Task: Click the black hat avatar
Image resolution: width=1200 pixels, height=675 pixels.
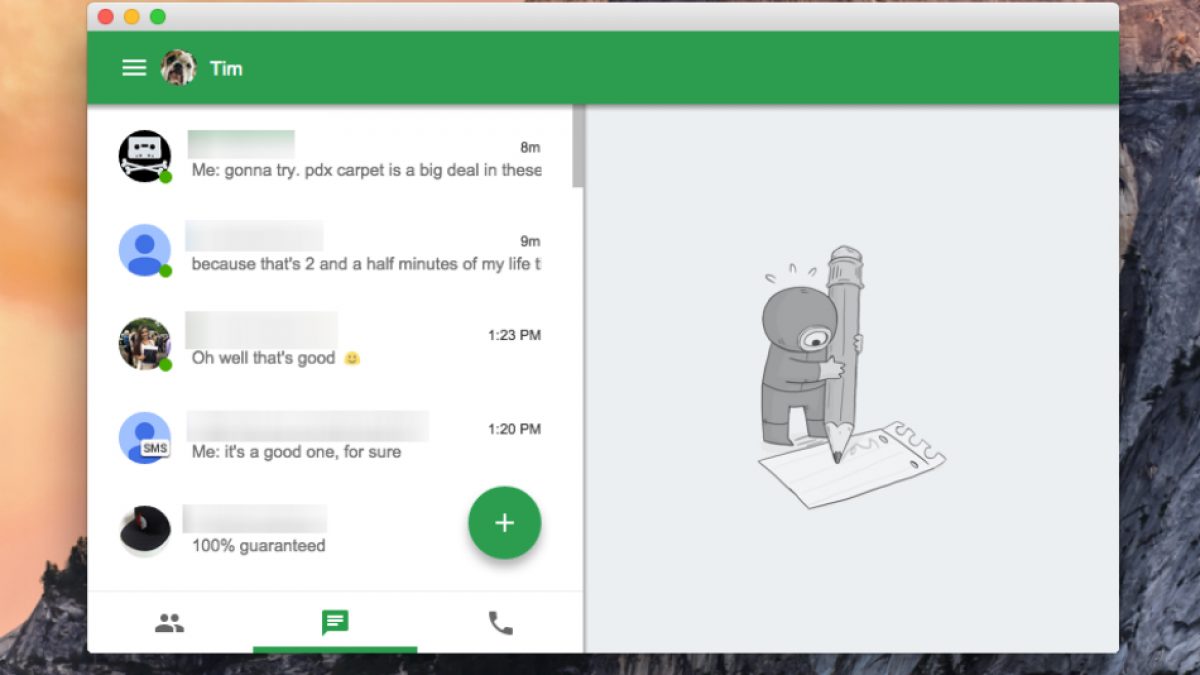Action: (145, 530)
